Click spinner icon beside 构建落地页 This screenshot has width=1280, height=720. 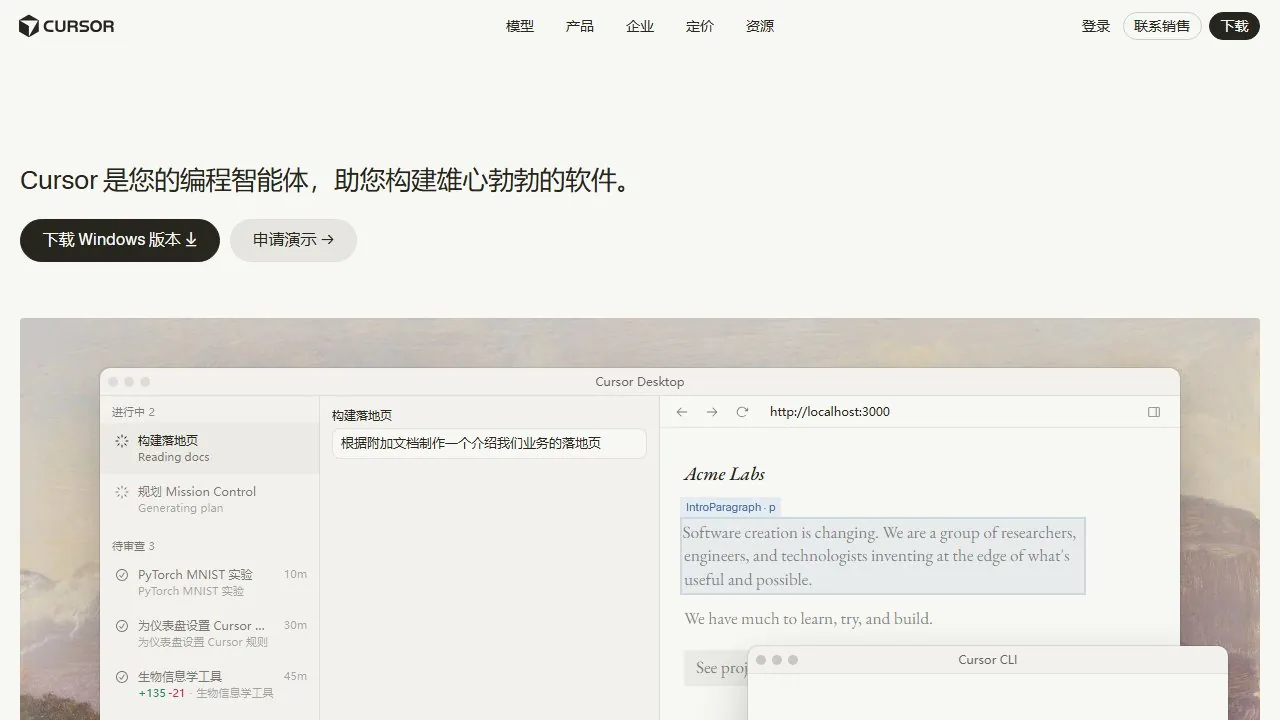pyautogui.click(x=122, y=441)
